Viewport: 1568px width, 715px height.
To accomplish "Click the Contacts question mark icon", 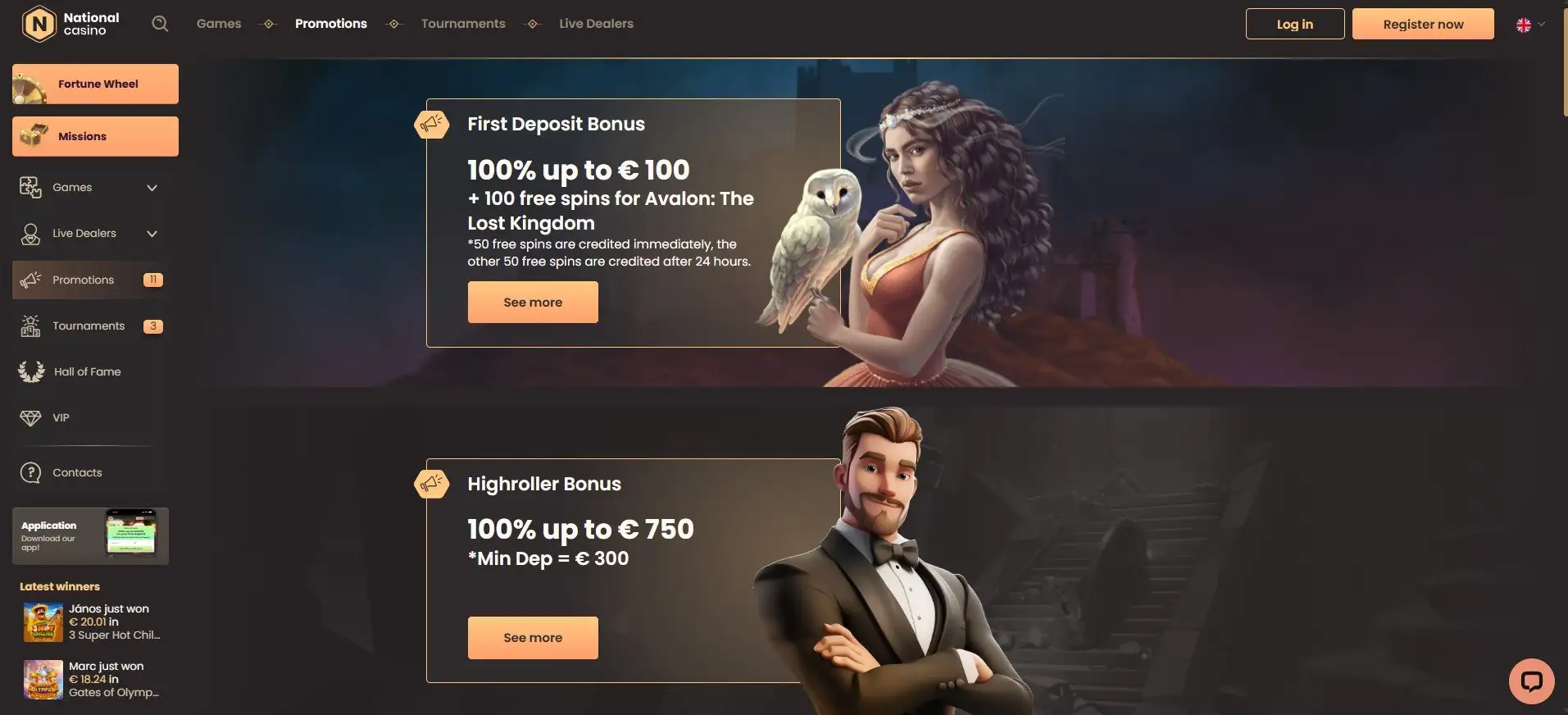I will click(30, 472).
